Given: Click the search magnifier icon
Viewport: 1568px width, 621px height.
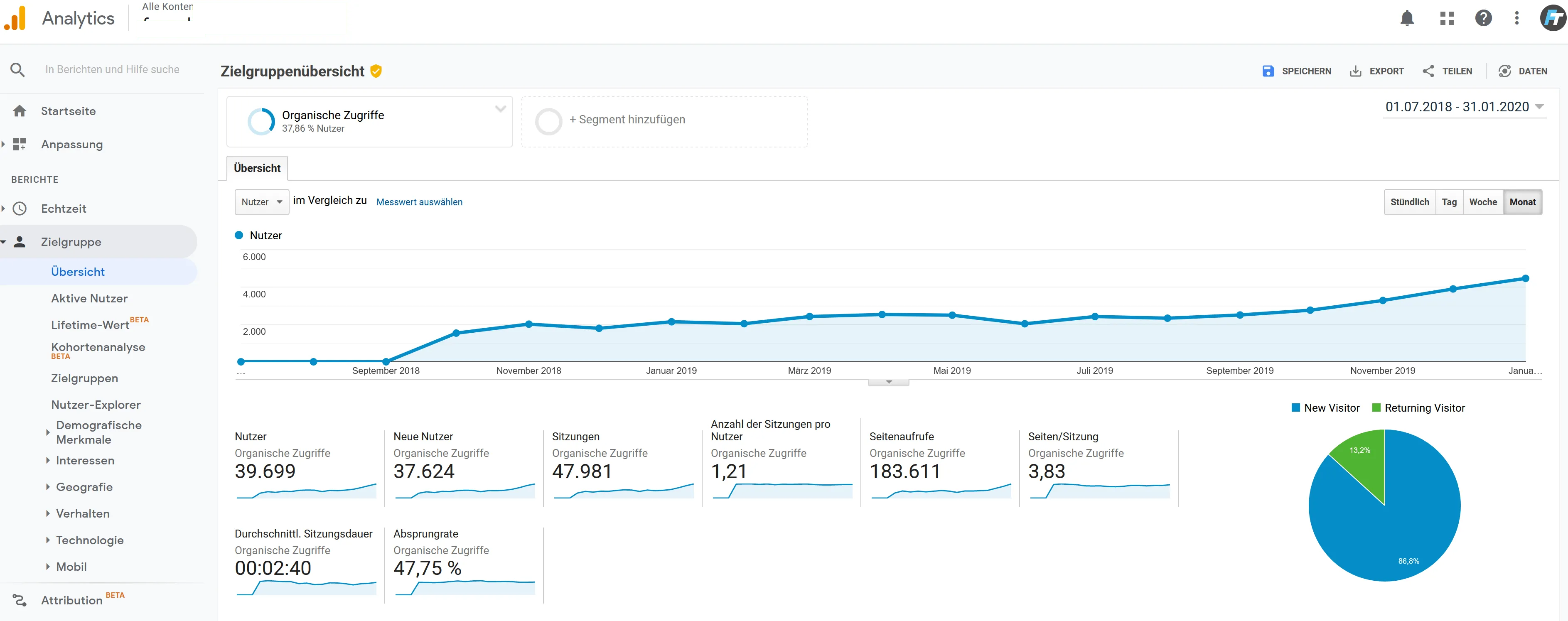Looking at the screenshot, I should [x=17, y=69].
